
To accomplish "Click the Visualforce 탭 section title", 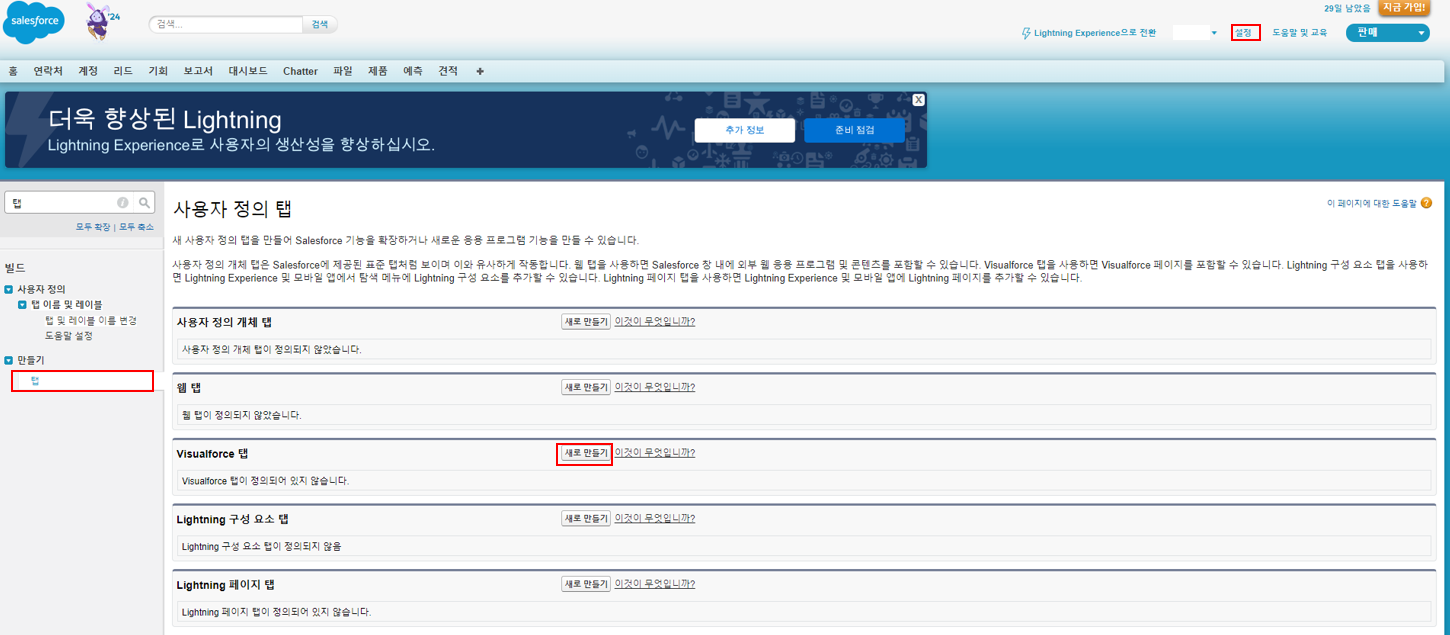I will 212,454.
